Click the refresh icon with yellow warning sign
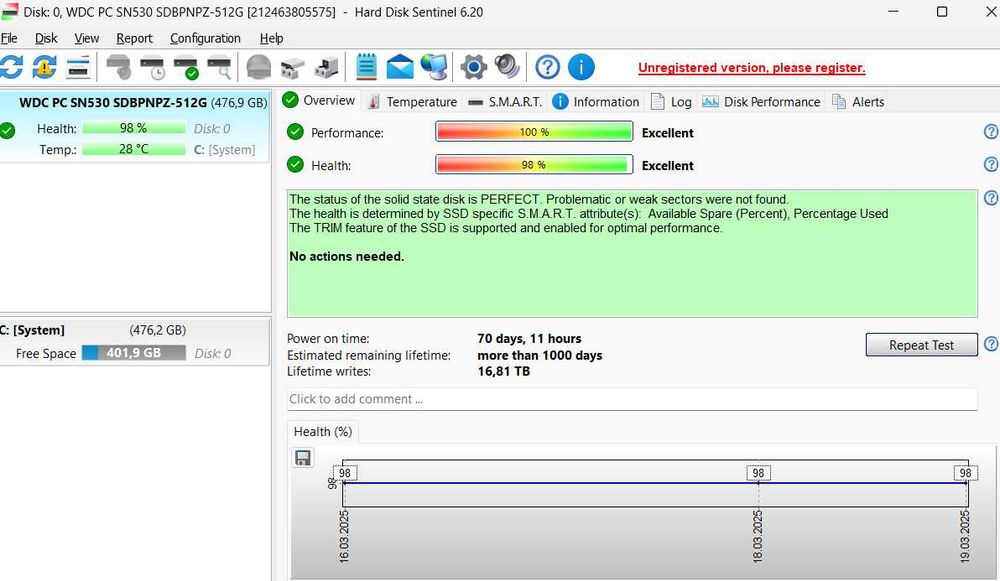Image resolution: width=1000 pixels, height=581 pixels. point(44,67)
